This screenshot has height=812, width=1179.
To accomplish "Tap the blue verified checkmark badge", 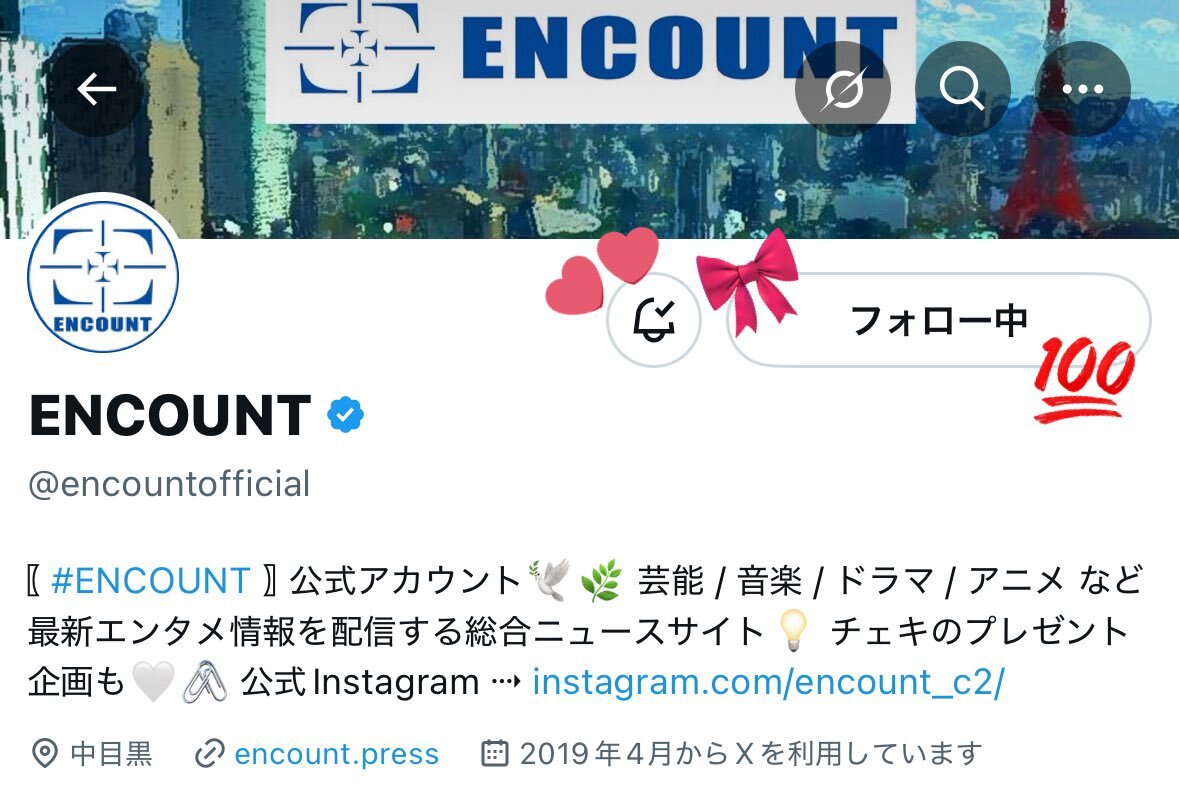I will 346,414.
